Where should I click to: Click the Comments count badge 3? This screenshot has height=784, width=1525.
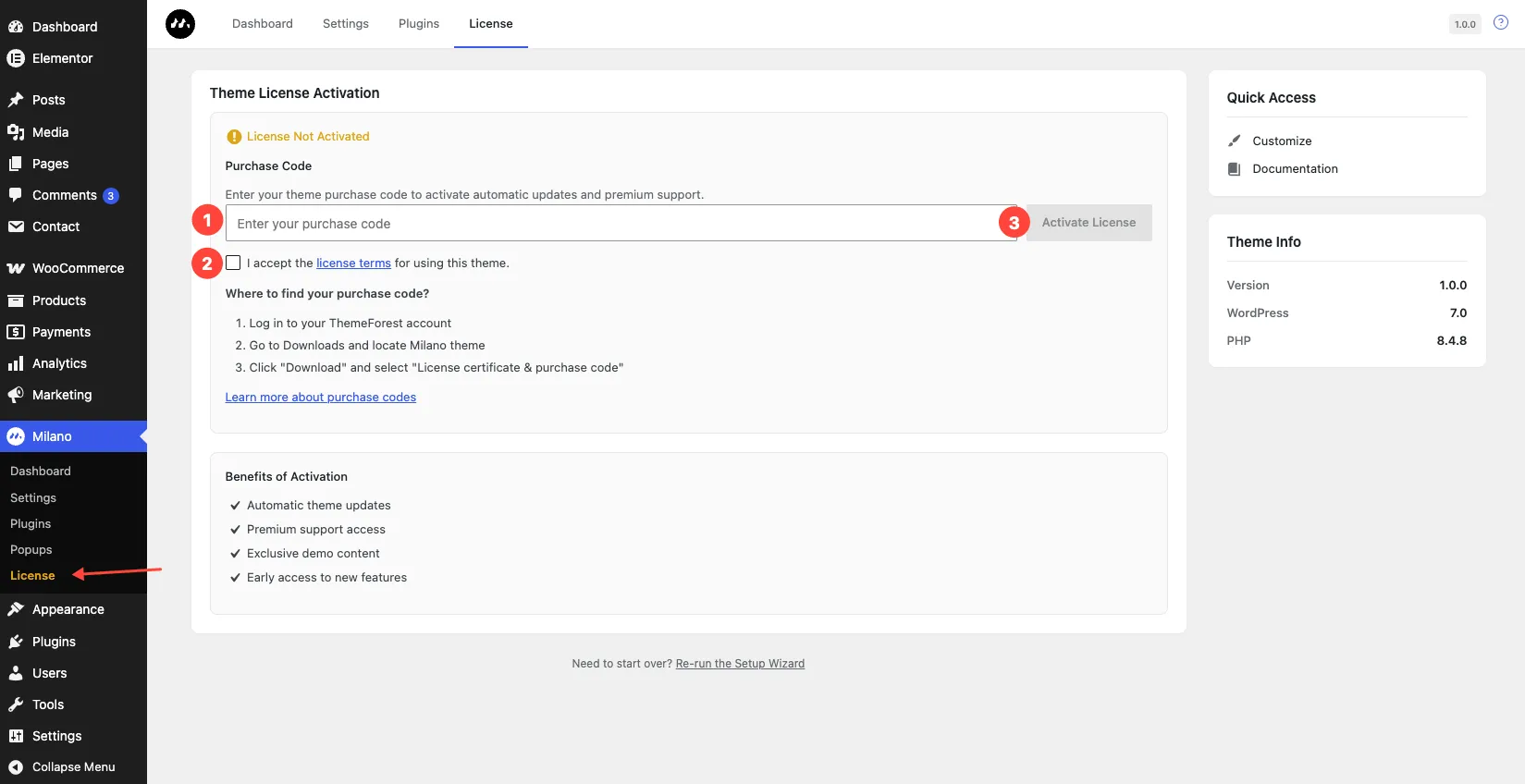click(x=111, y=196)
